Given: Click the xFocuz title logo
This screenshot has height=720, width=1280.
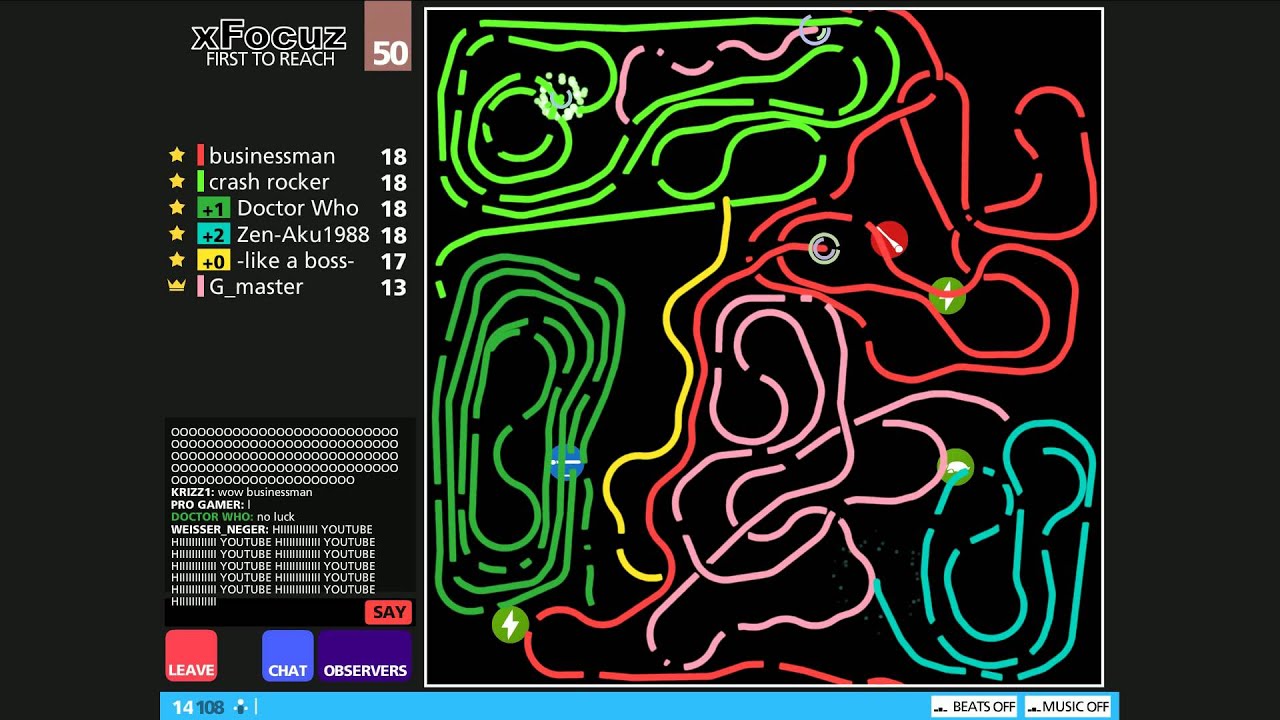Looking at the screenshot, I should pos(269,37).
